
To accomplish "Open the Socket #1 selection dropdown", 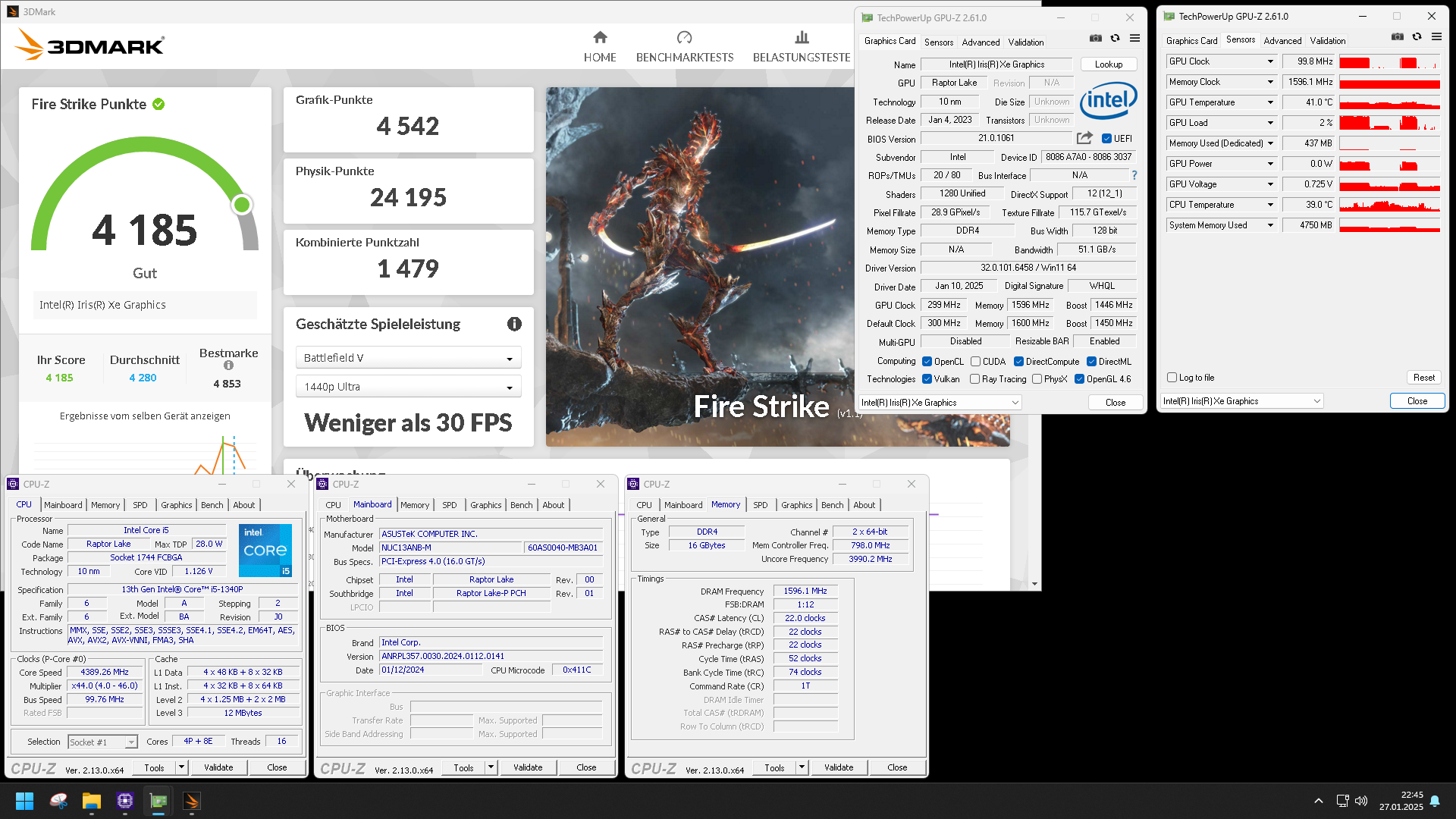I will (102, 742).
